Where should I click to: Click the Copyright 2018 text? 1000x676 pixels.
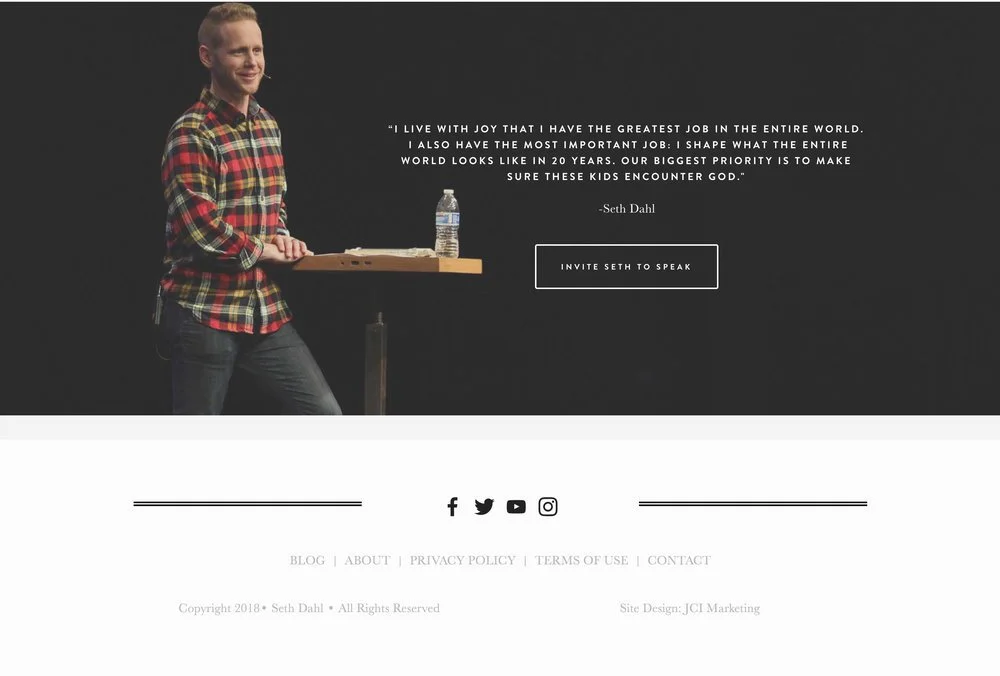pos(219,608)
